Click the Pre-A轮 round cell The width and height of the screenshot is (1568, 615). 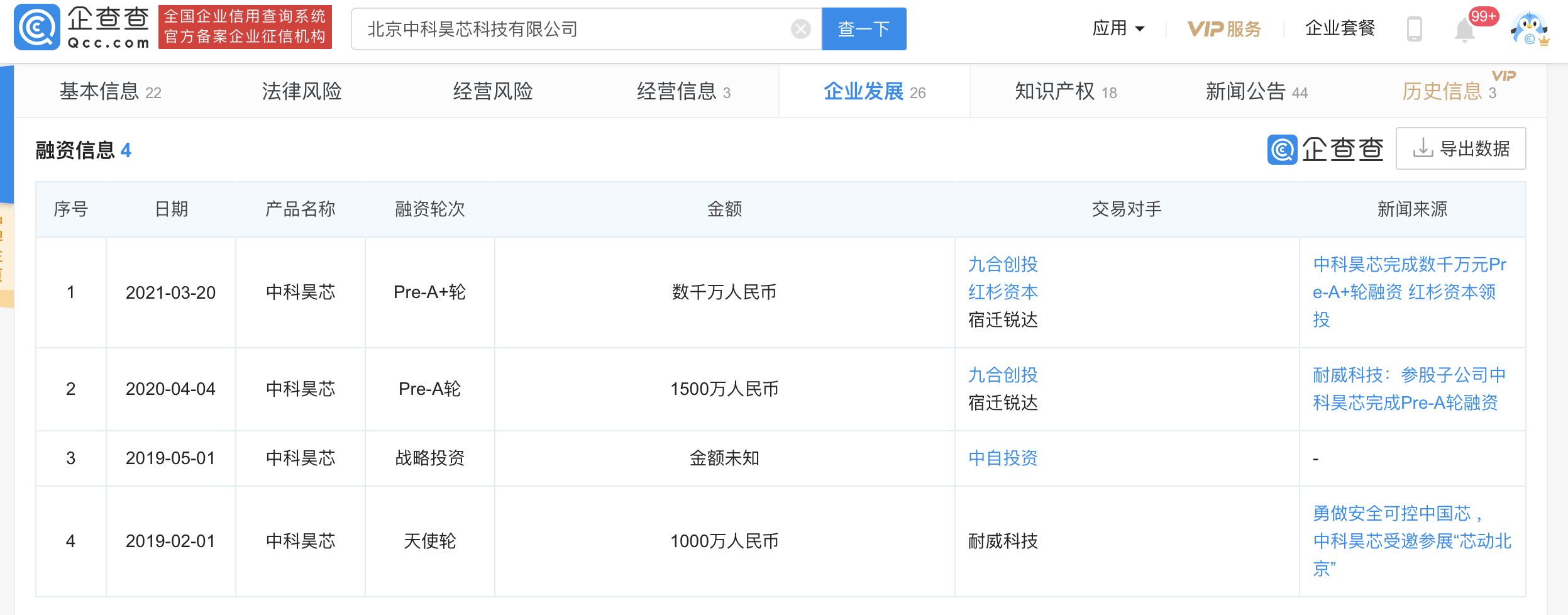point(429,389)
